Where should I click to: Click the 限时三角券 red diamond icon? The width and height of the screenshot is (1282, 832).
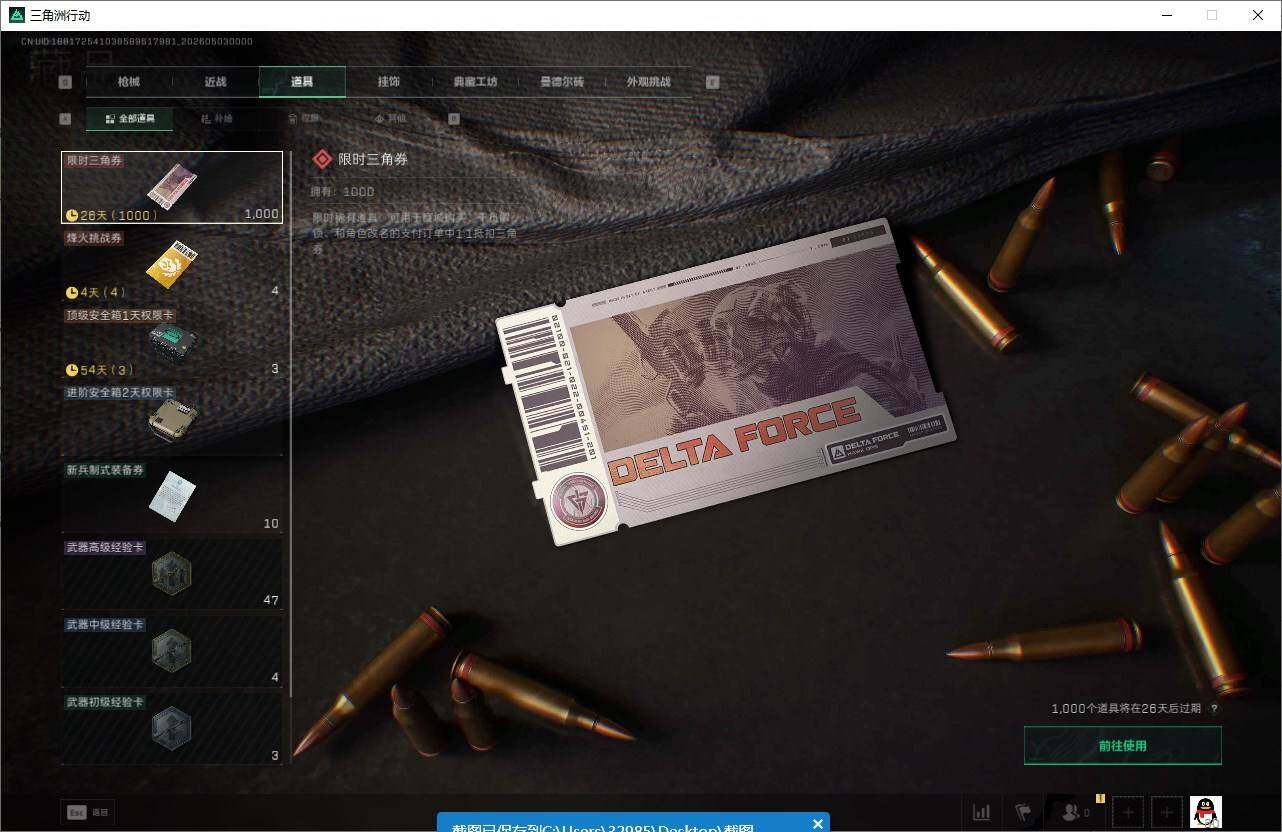(x=322, y=159)
